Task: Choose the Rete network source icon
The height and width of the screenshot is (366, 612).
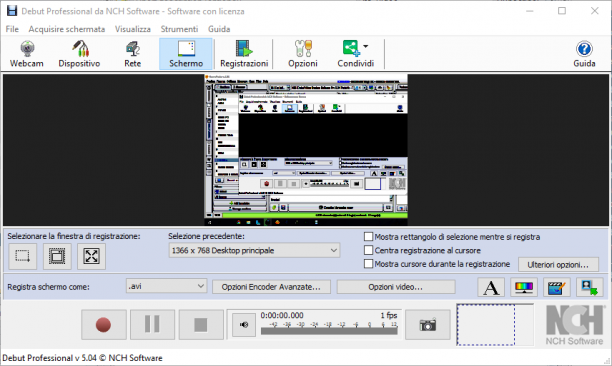Action: [x=133, y=54]
